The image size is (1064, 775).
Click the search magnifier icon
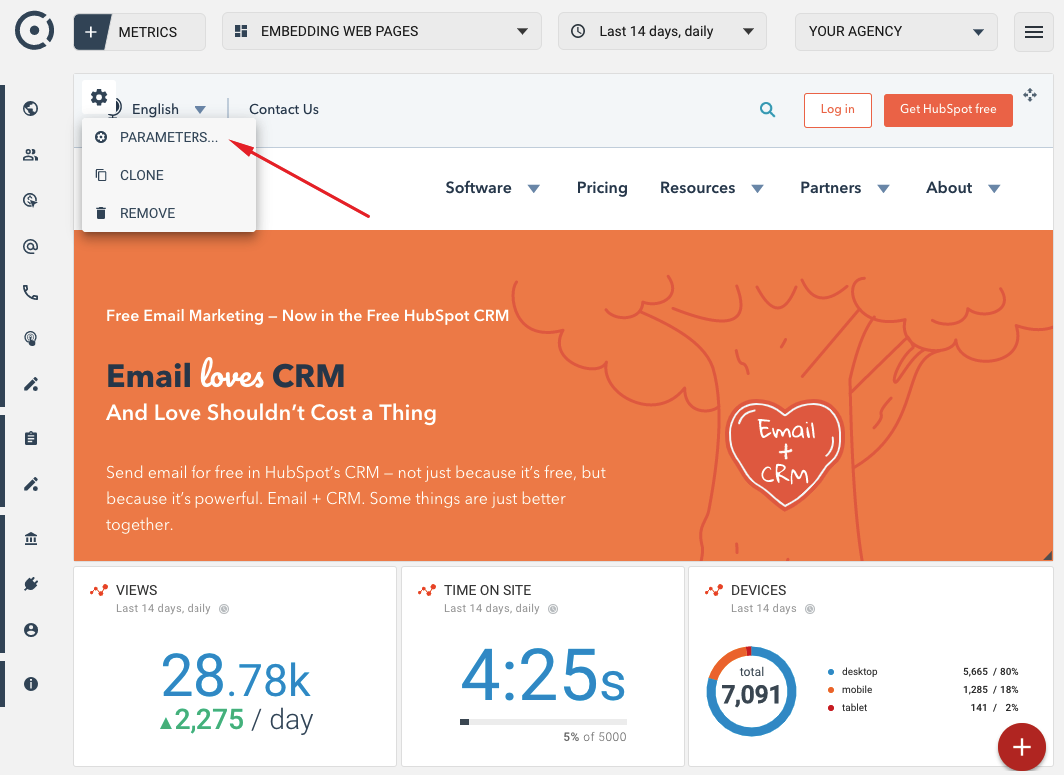[767, 109]
